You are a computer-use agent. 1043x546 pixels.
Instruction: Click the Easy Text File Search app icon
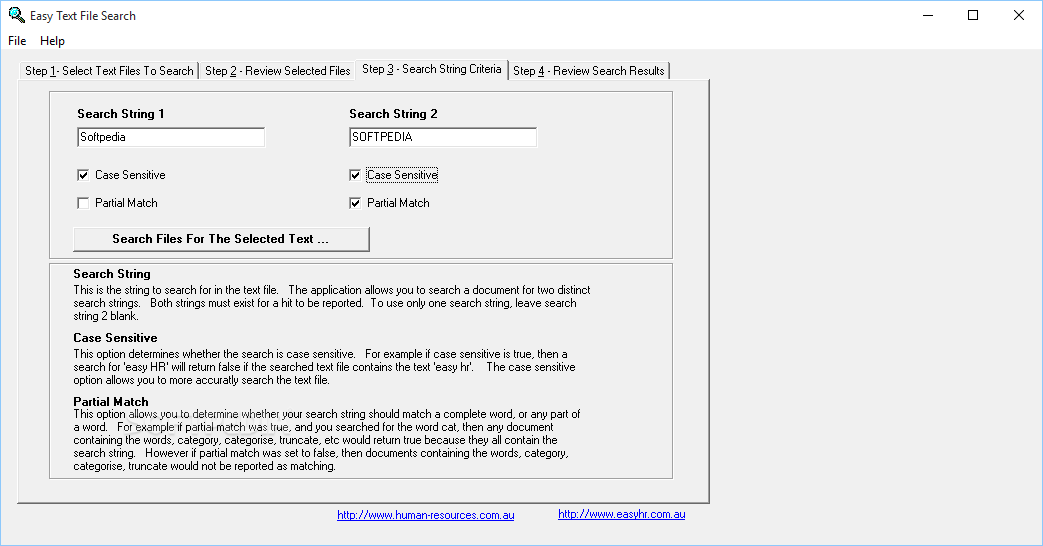click(x=16, y=15)
